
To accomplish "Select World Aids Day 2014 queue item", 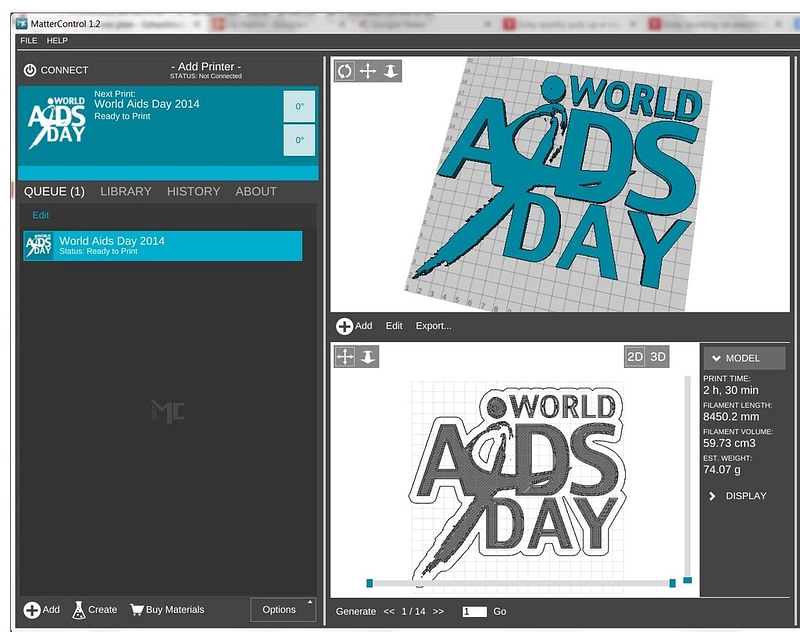I will click(x=163, y=245).
